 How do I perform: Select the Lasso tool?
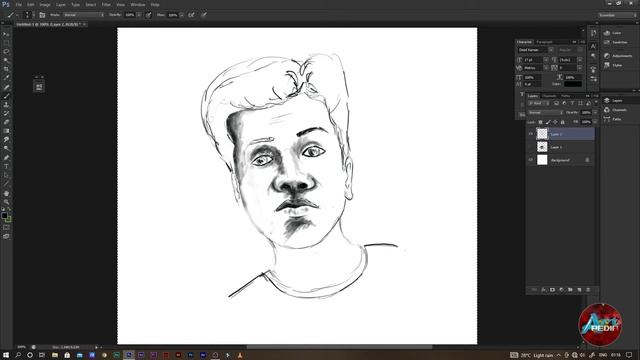[x=6, y=51]
